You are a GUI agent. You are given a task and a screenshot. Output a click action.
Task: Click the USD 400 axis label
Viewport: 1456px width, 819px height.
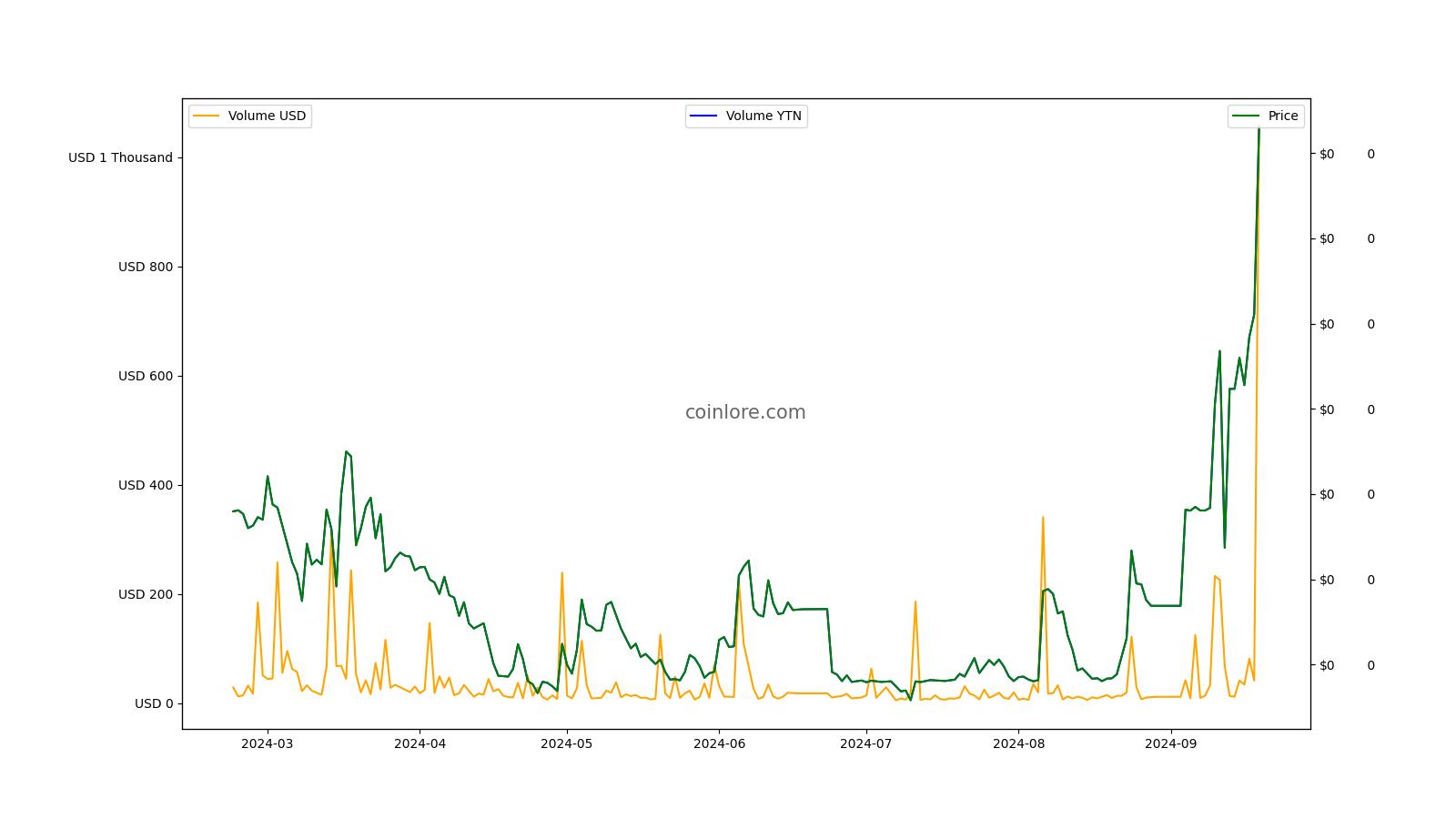click(x=146, y=485)
